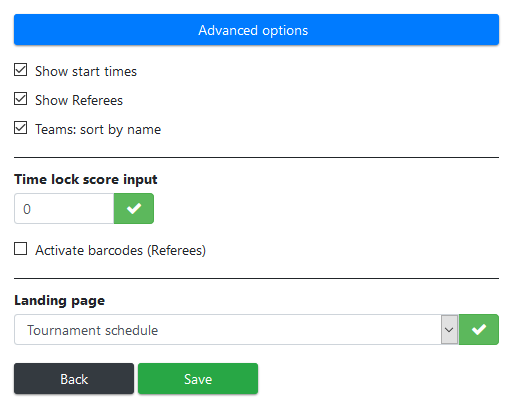The width and height of the screenshot is (513, 410).
Task: Apply landing page with green checkmark icon
Action: tap(479, 330)
